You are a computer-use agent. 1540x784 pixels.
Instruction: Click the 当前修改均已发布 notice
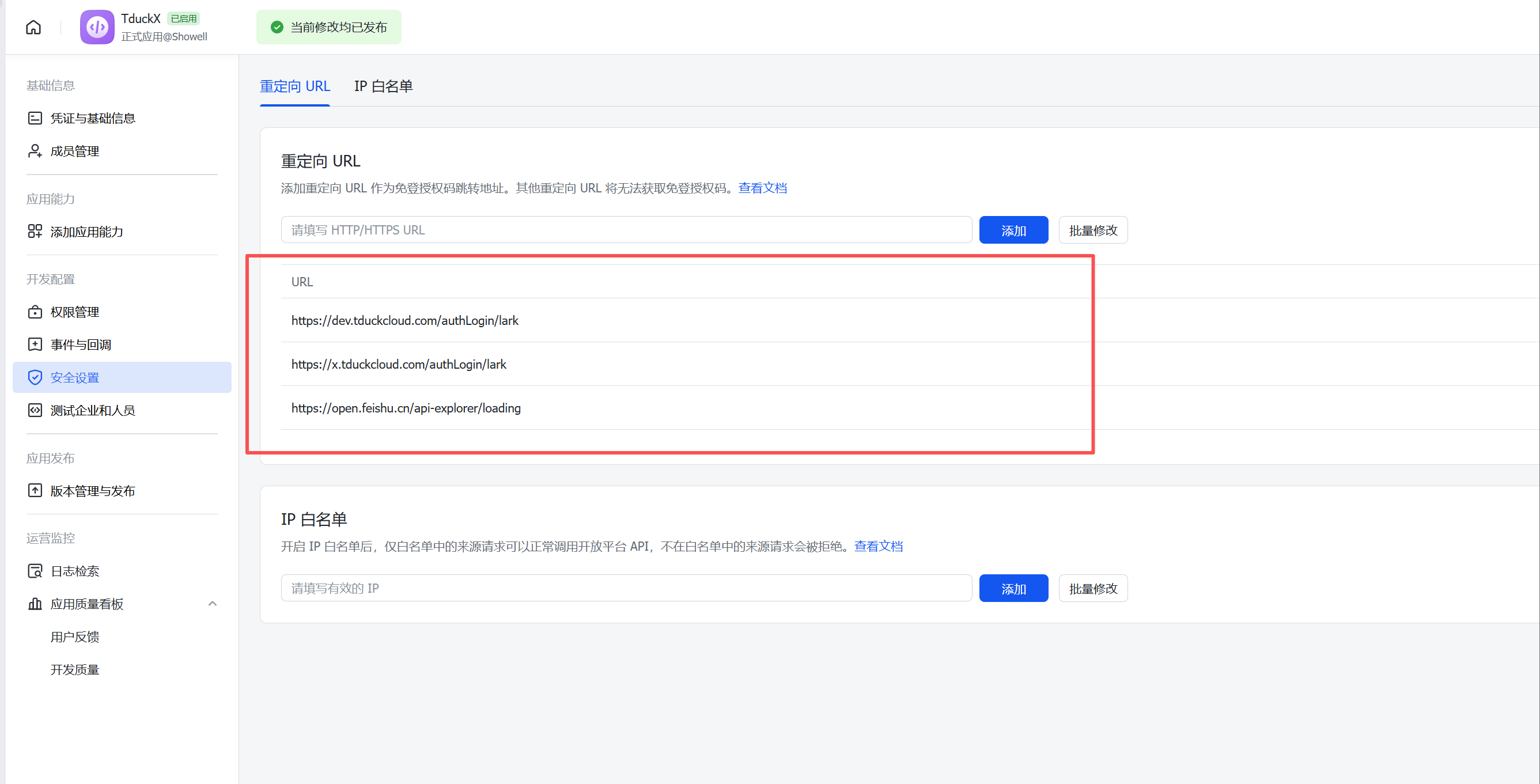[x=329, y=28]
